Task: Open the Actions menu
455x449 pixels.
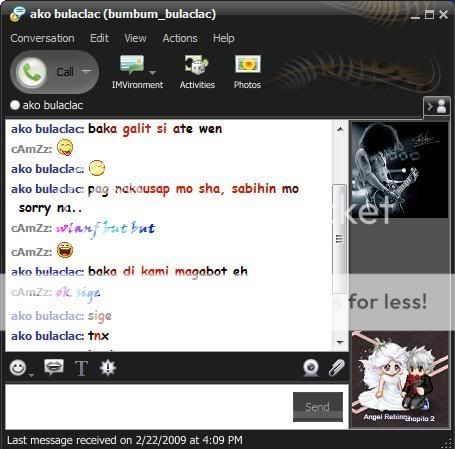Action: 180,38
